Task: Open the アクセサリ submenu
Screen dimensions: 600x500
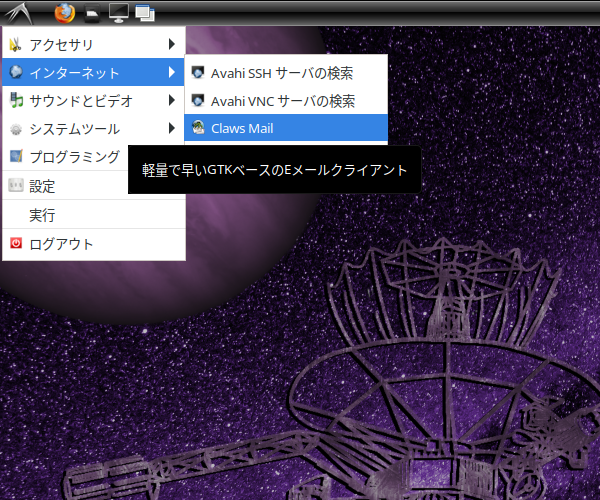Action: (93, 44)
